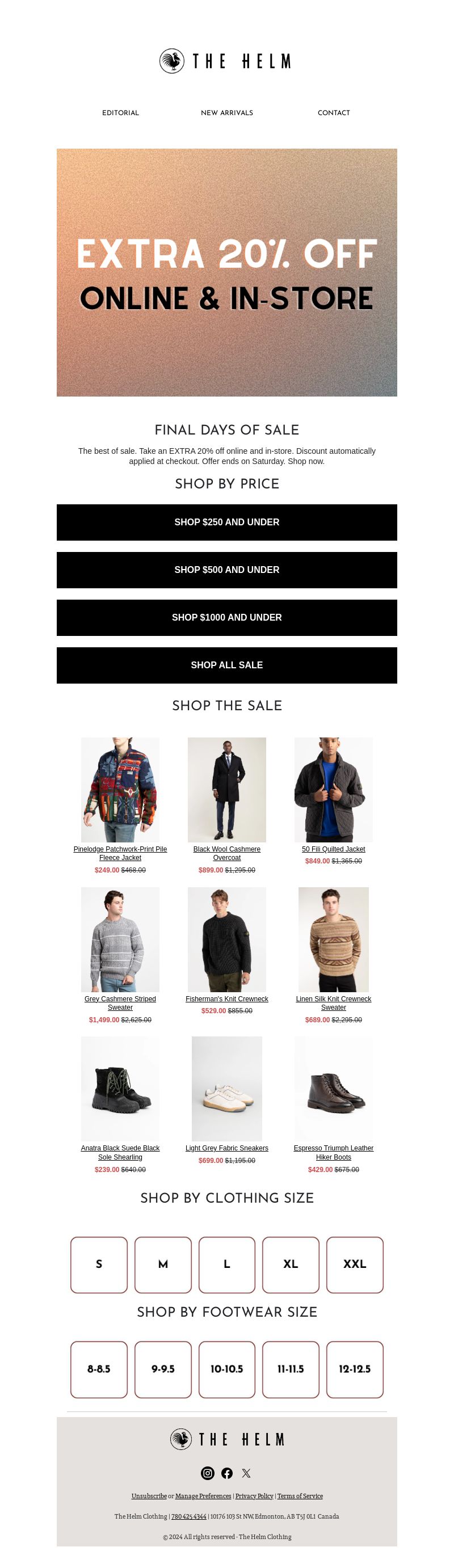Open Pinelodge Patchwork-Print Pile Fleece Jacket link
454x1568 pixels.
(x=120, y=853)
